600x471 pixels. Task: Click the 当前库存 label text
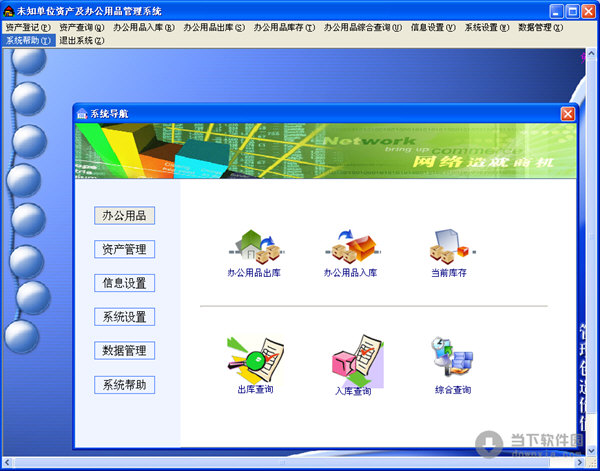pyautogui.click(x=449, y=273)
